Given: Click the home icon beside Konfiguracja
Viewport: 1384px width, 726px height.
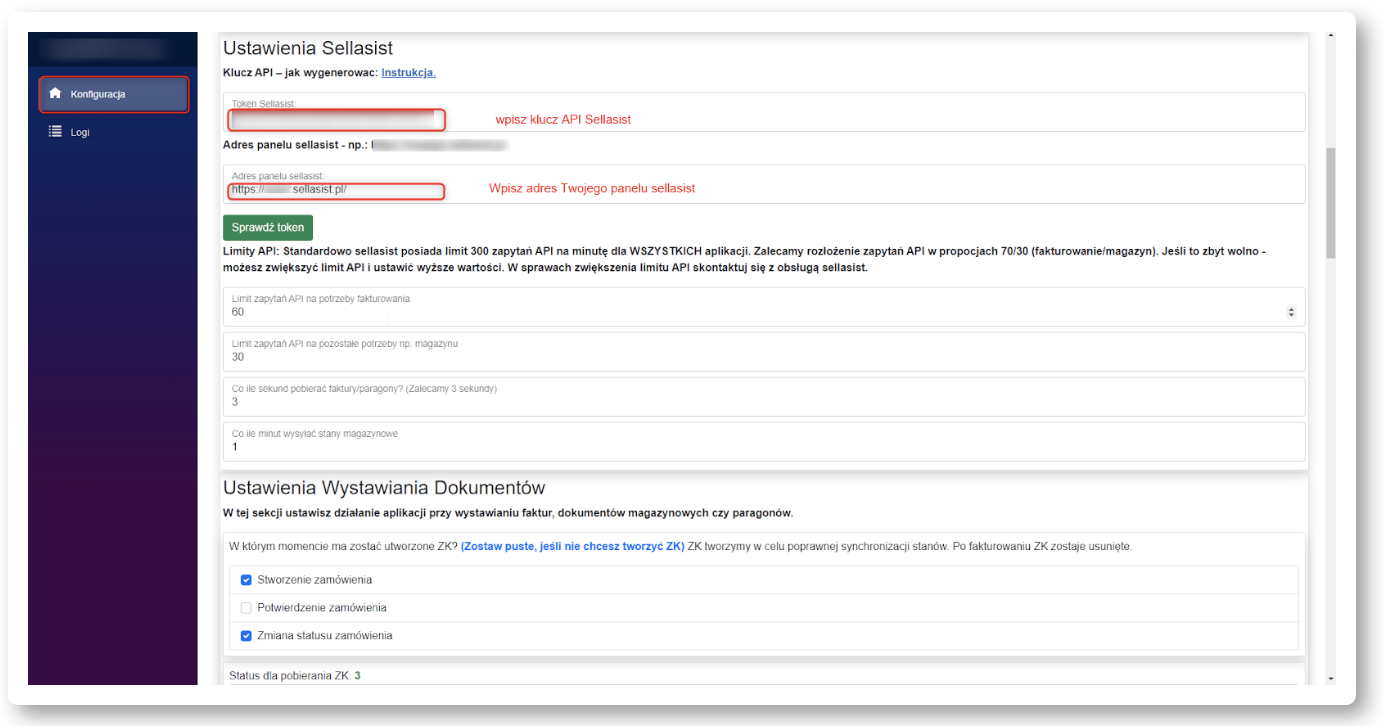Looking at the screenshot, I should point(56,94).
